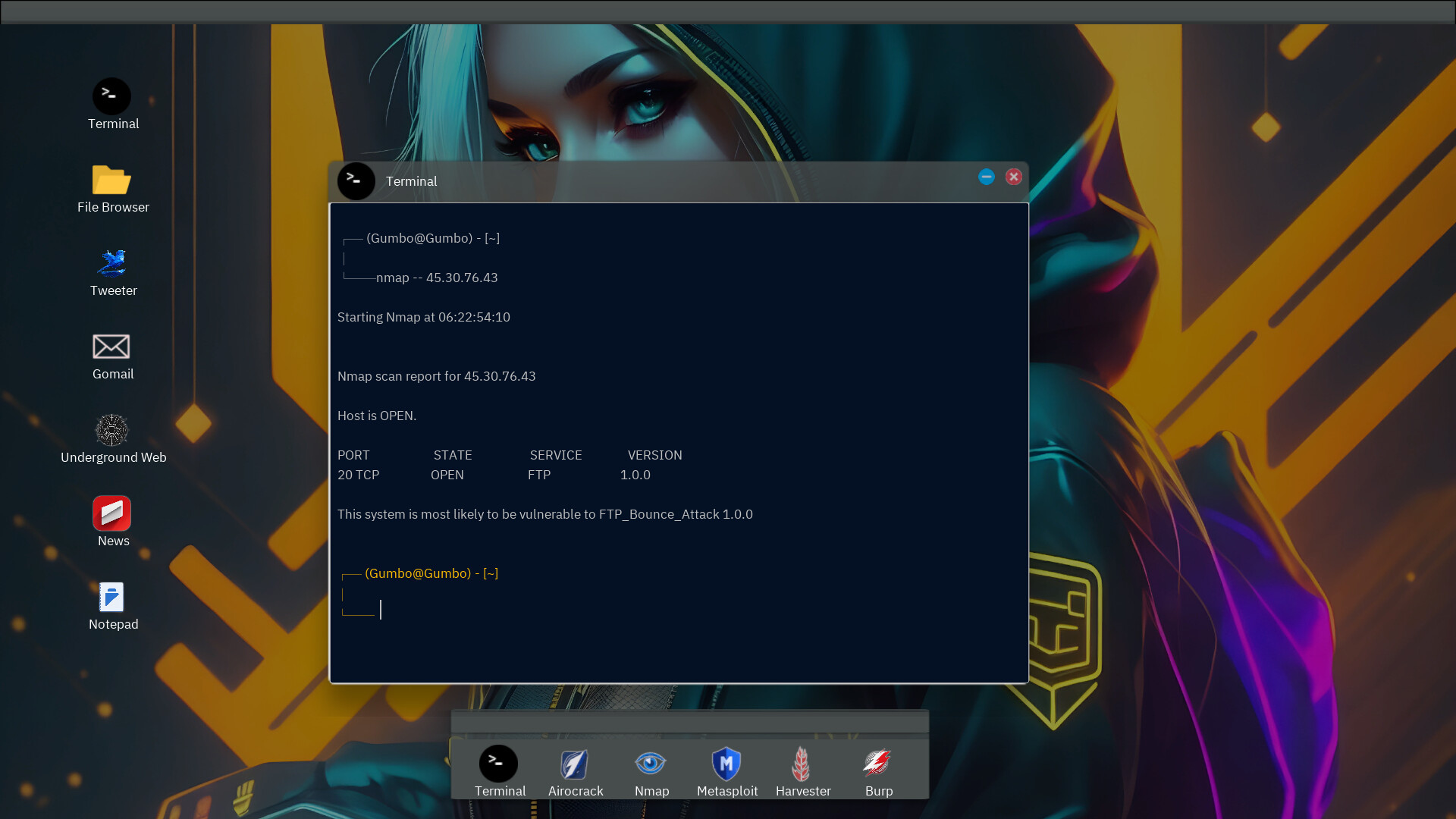The width and height of the screenshot is (1456, 819).
Task: Toggle terminal window minimize button
Action: point(986,177)
